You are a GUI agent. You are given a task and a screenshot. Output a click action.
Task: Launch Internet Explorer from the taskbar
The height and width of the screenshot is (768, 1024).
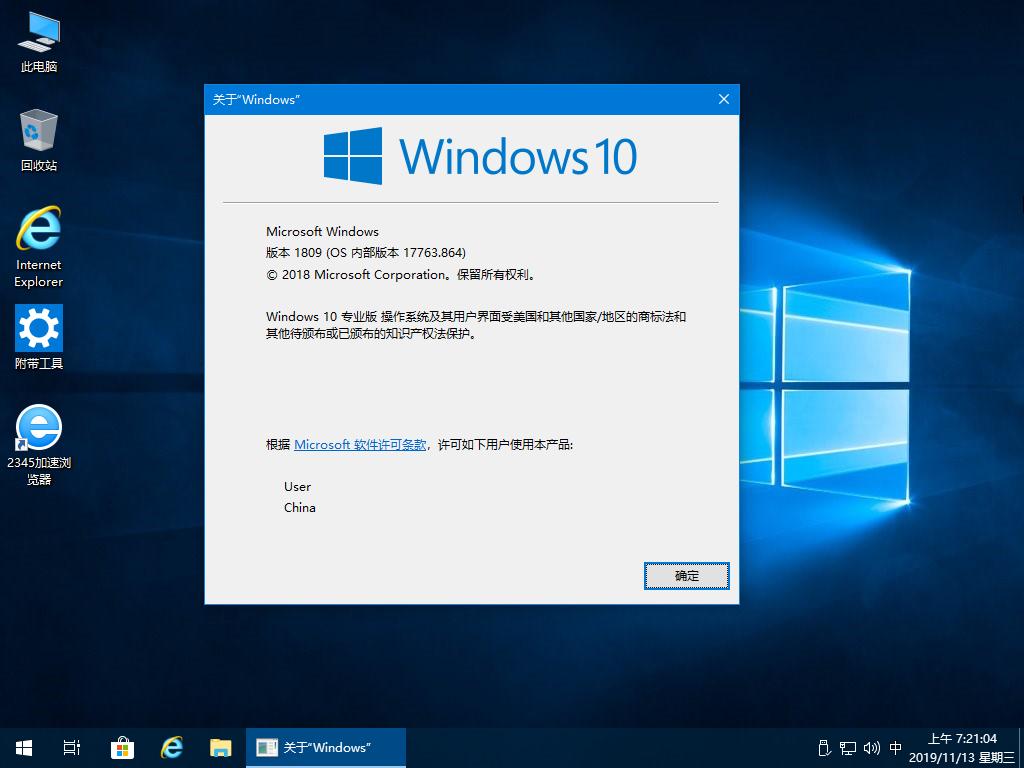(x=171, y=748)
